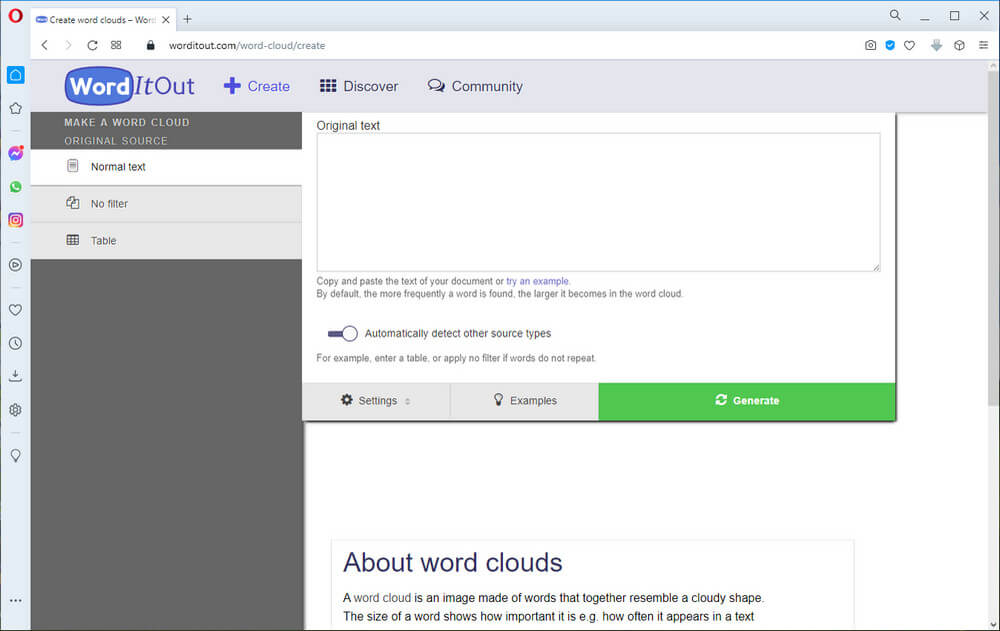Open the Examples button
1000x631 pixels.
(525, 401)
